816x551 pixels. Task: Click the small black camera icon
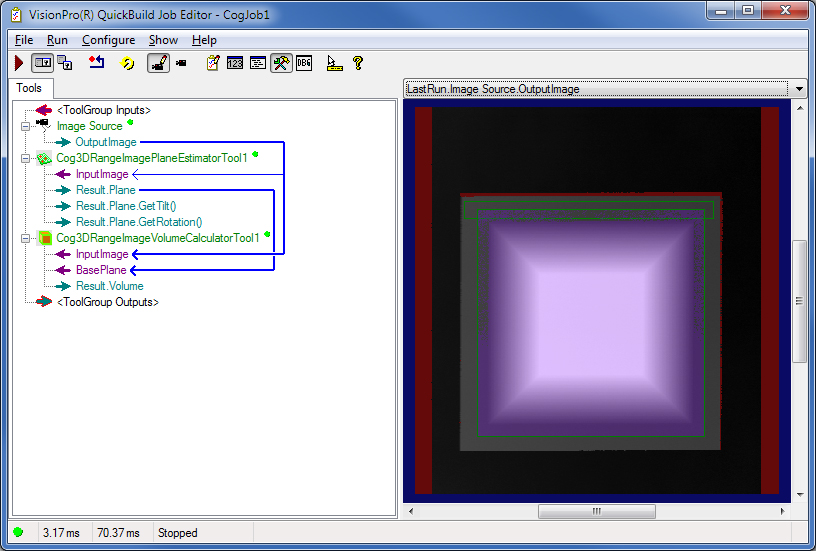point(181,63)
